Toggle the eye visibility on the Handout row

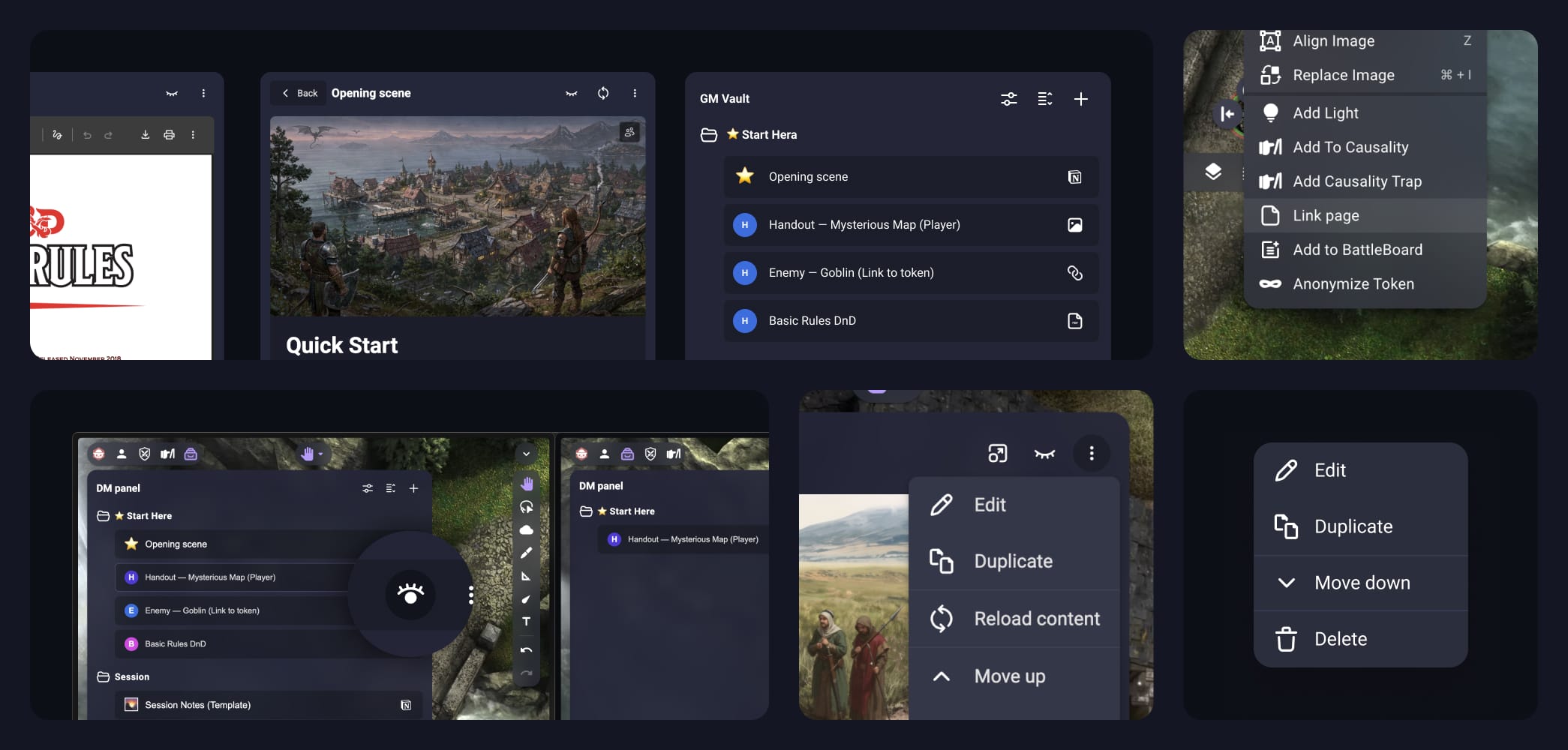pyautogui.click(x=410, y=594)
